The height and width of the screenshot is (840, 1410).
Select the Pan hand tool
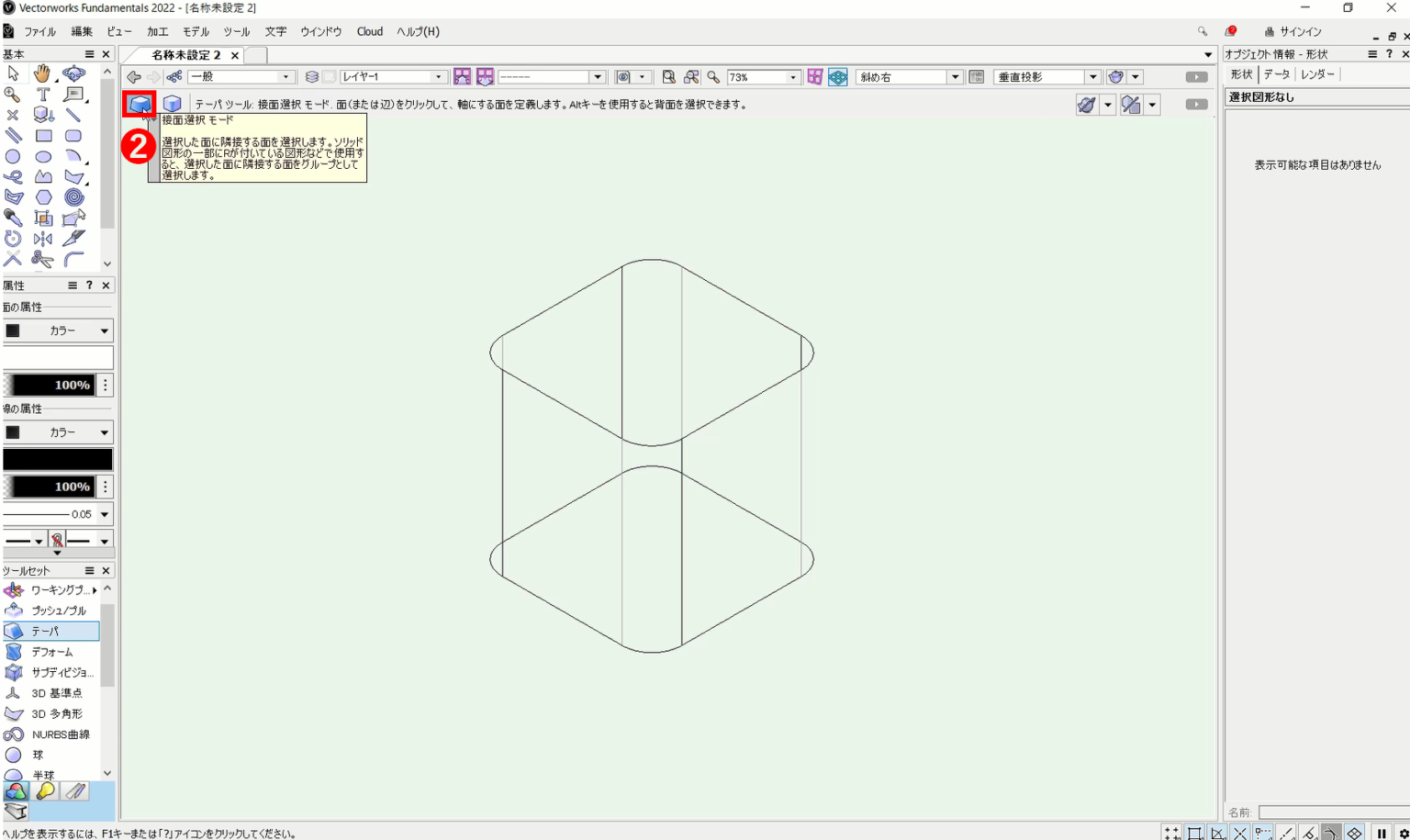click(42, 73)
